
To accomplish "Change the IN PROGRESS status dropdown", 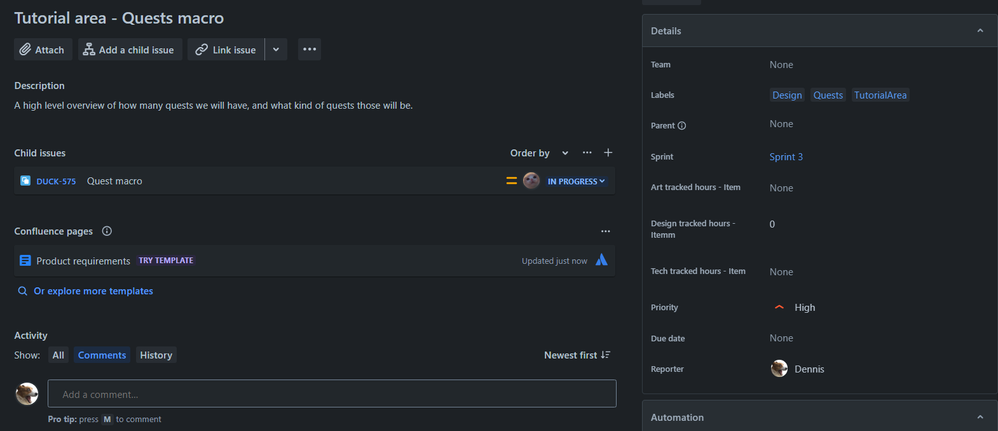I will 576,181.
